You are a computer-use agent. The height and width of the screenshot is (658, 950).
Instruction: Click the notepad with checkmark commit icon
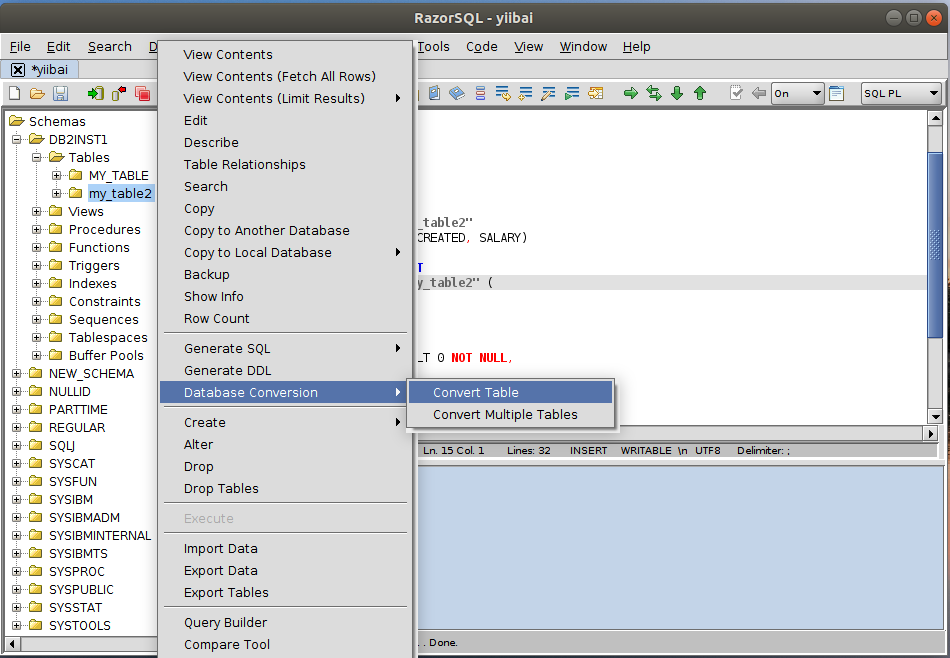point(736,93)
